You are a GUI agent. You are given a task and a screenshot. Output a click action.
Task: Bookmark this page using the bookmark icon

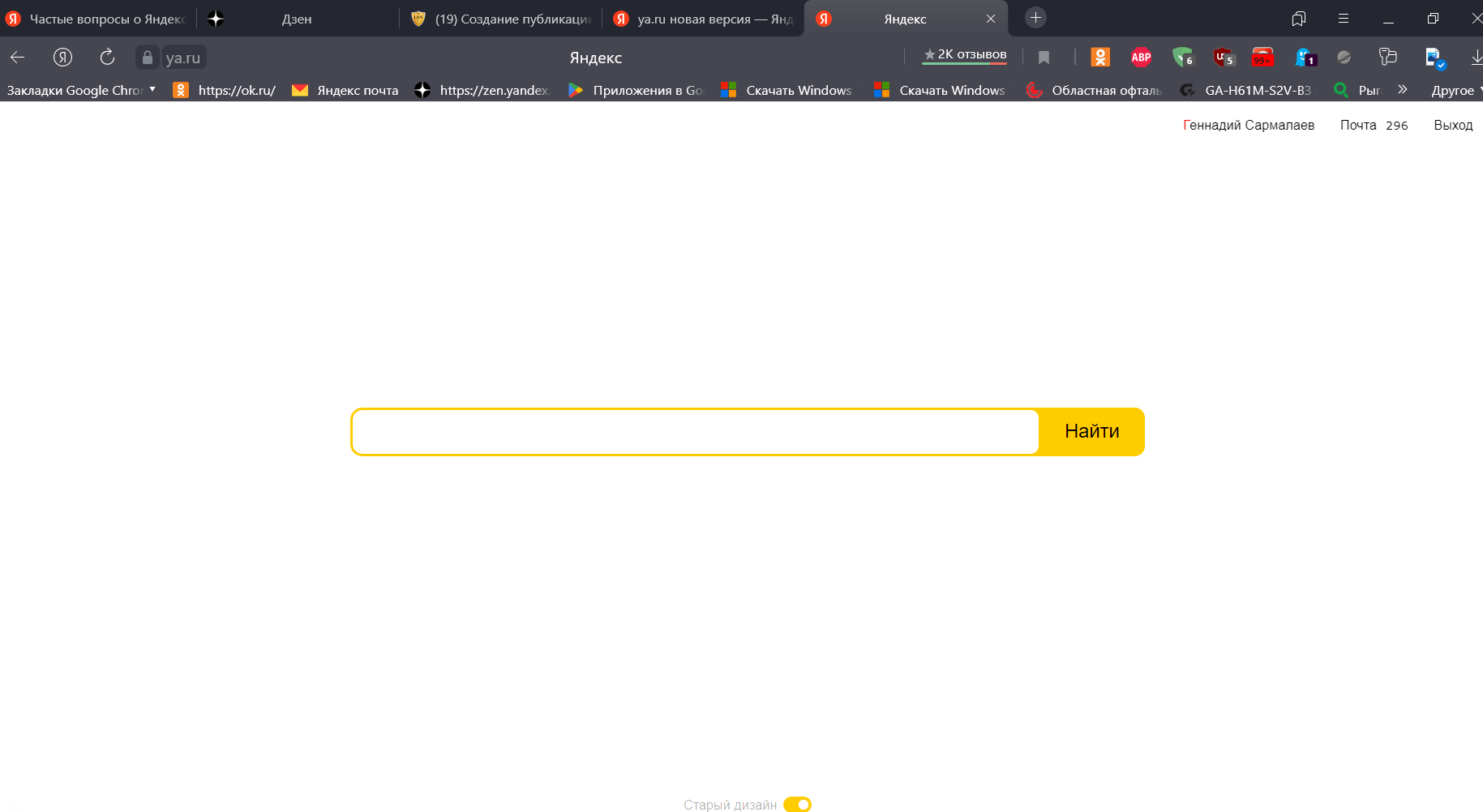click(1044, 57)
